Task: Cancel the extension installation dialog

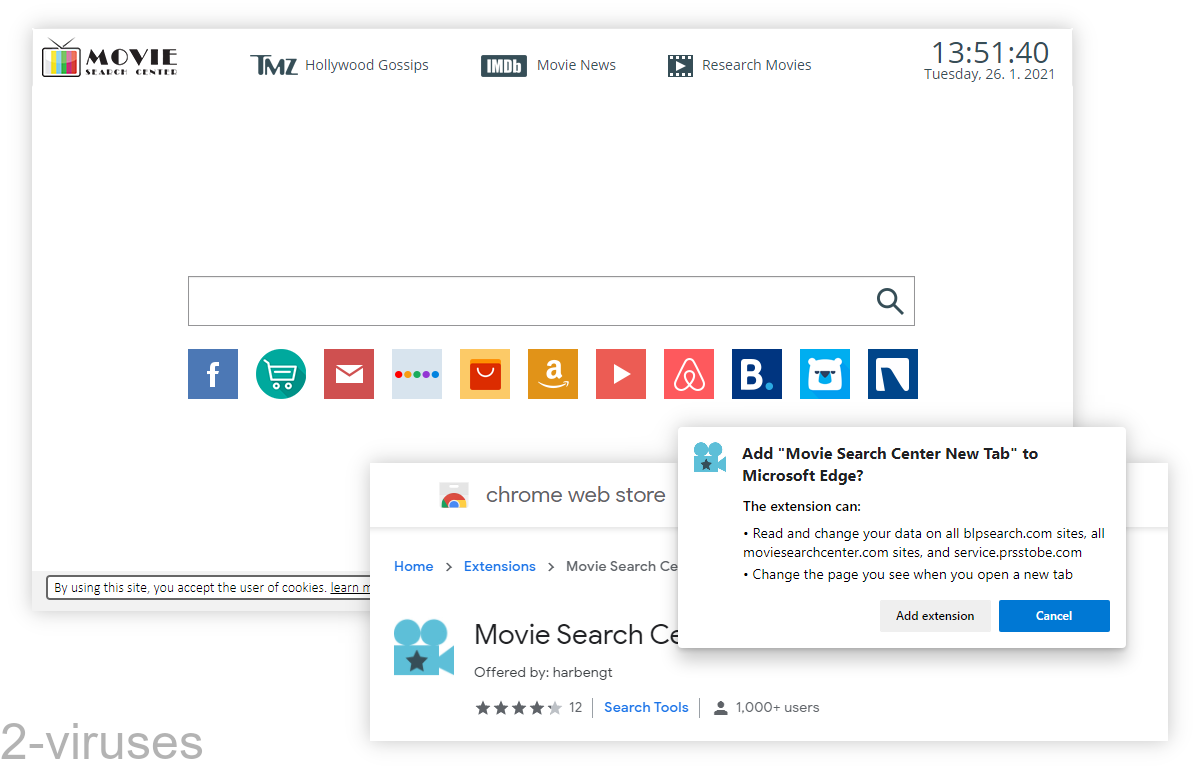Action: pos(1054,616)
